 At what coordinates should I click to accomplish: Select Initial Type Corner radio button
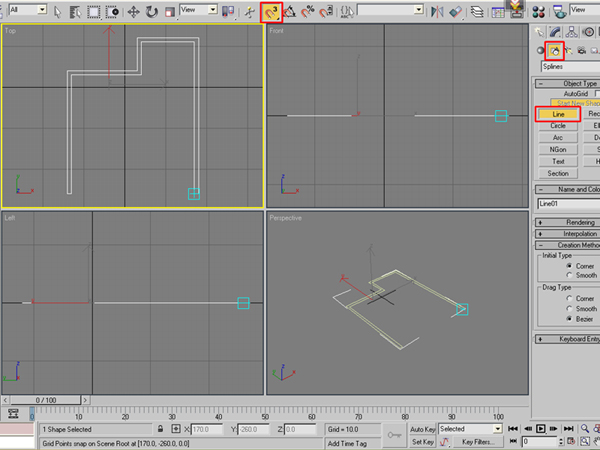(x=569, y=266)
